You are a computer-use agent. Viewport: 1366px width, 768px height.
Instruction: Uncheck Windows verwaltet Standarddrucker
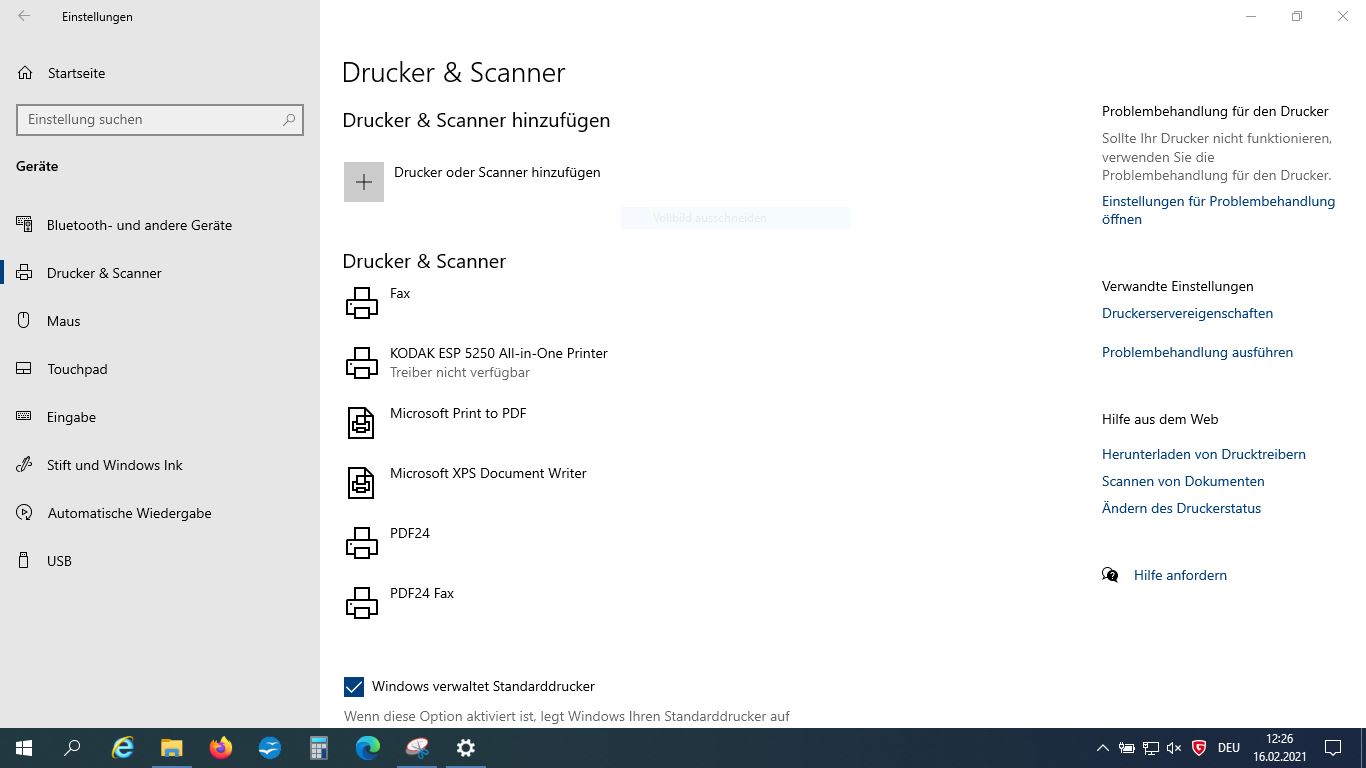coord(354,687)
